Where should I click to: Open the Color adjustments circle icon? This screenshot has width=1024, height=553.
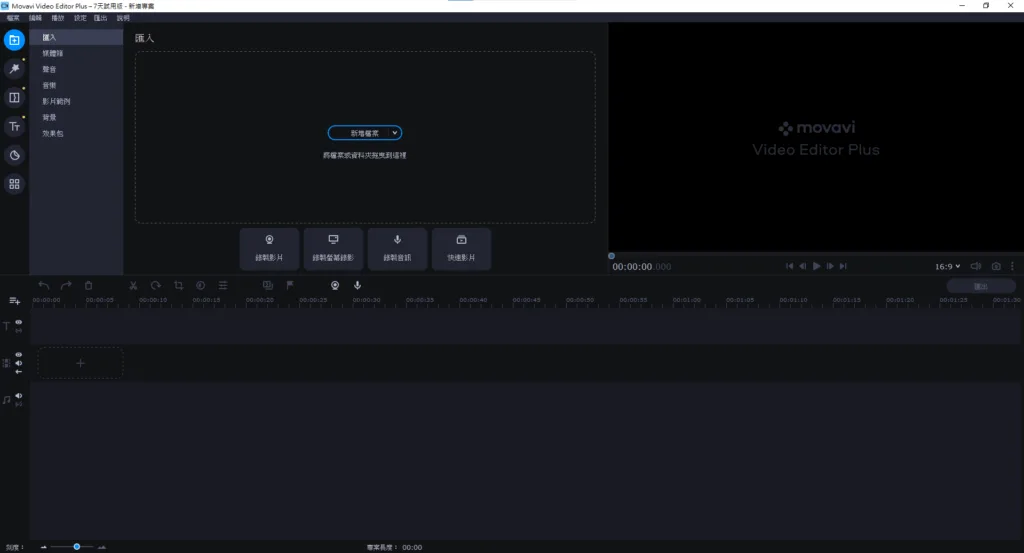click(x=200, y=285)
